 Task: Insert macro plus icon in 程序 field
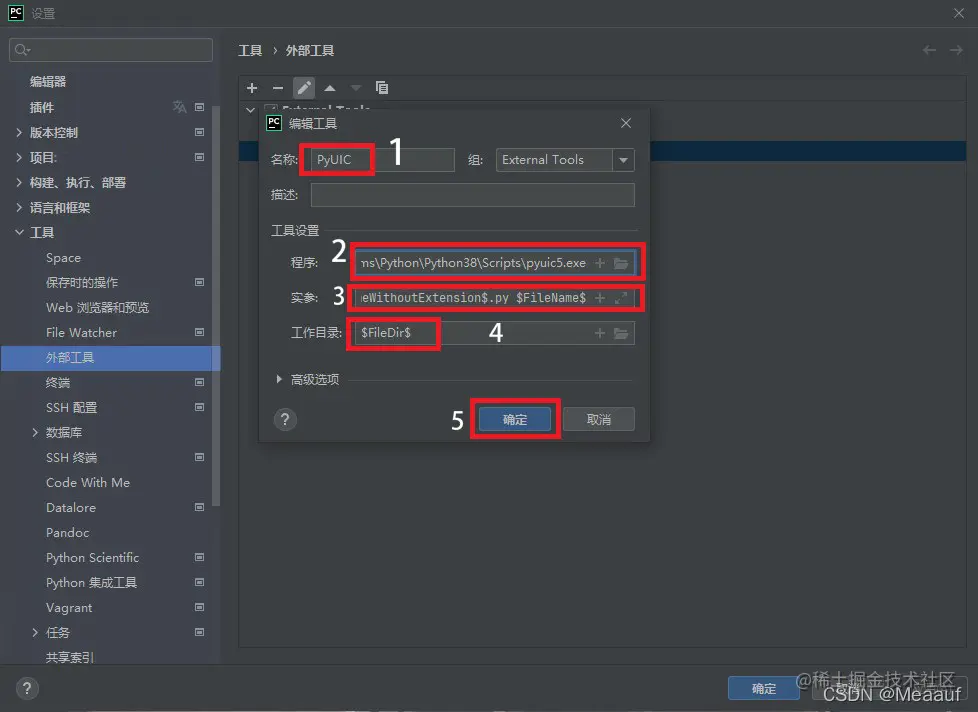(599, 263)
